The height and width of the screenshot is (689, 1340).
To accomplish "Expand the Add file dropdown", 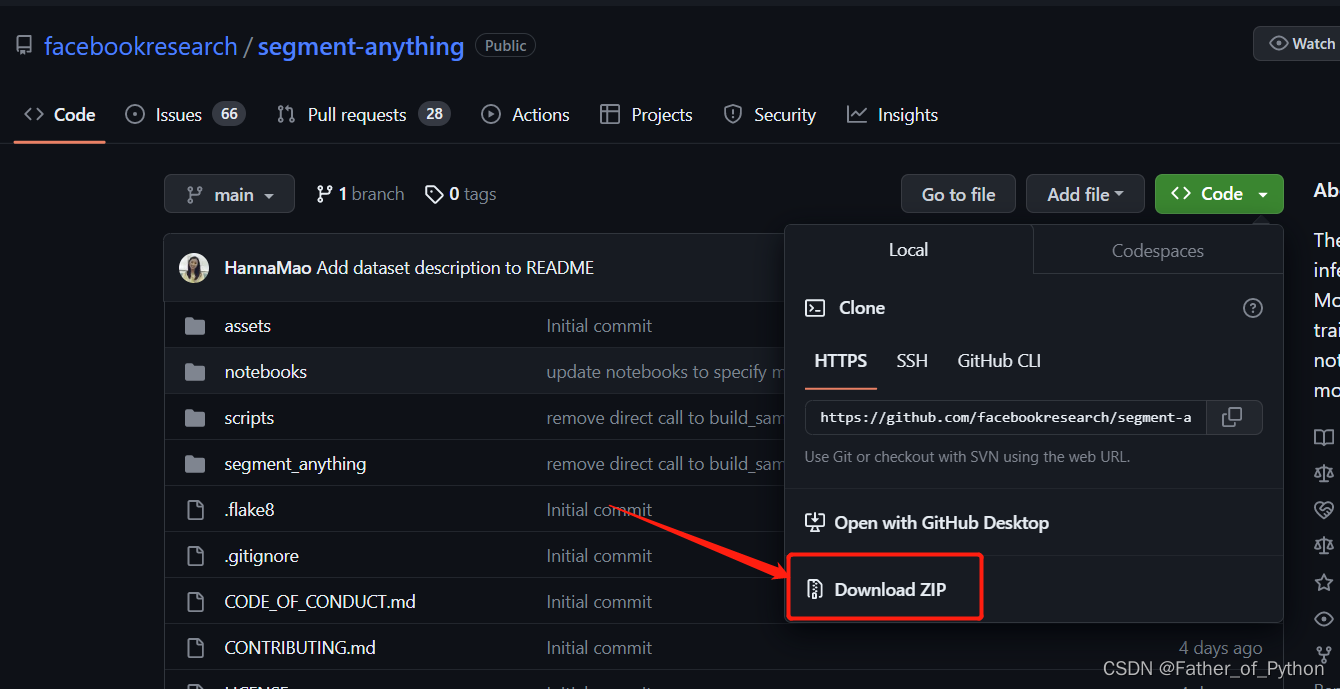I will (1085, 194).
